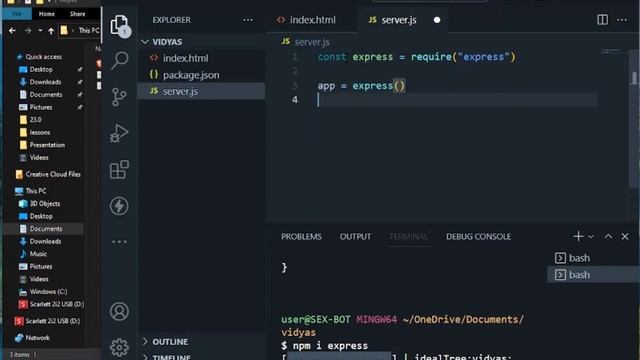Create a new terminal with plus icon

(x=578, y=236)
